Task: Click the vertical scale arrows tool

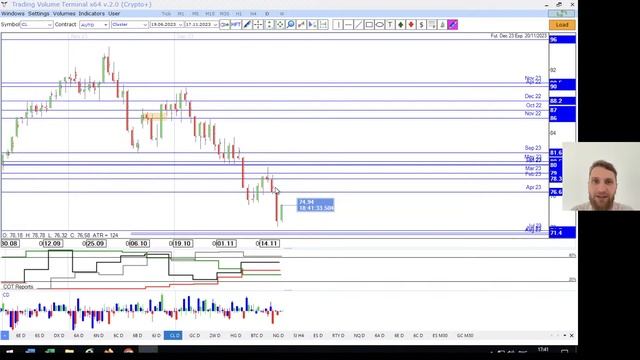Action: [269, 25]
